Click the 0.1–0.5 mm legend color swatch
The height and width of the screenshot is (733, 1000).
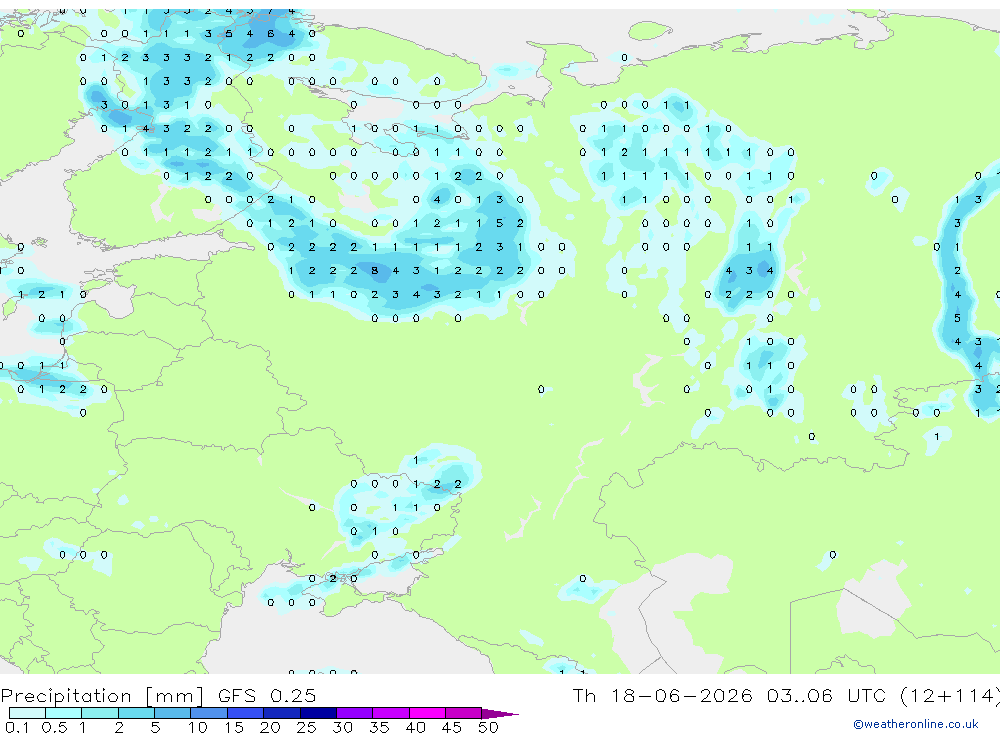[27, 713]
